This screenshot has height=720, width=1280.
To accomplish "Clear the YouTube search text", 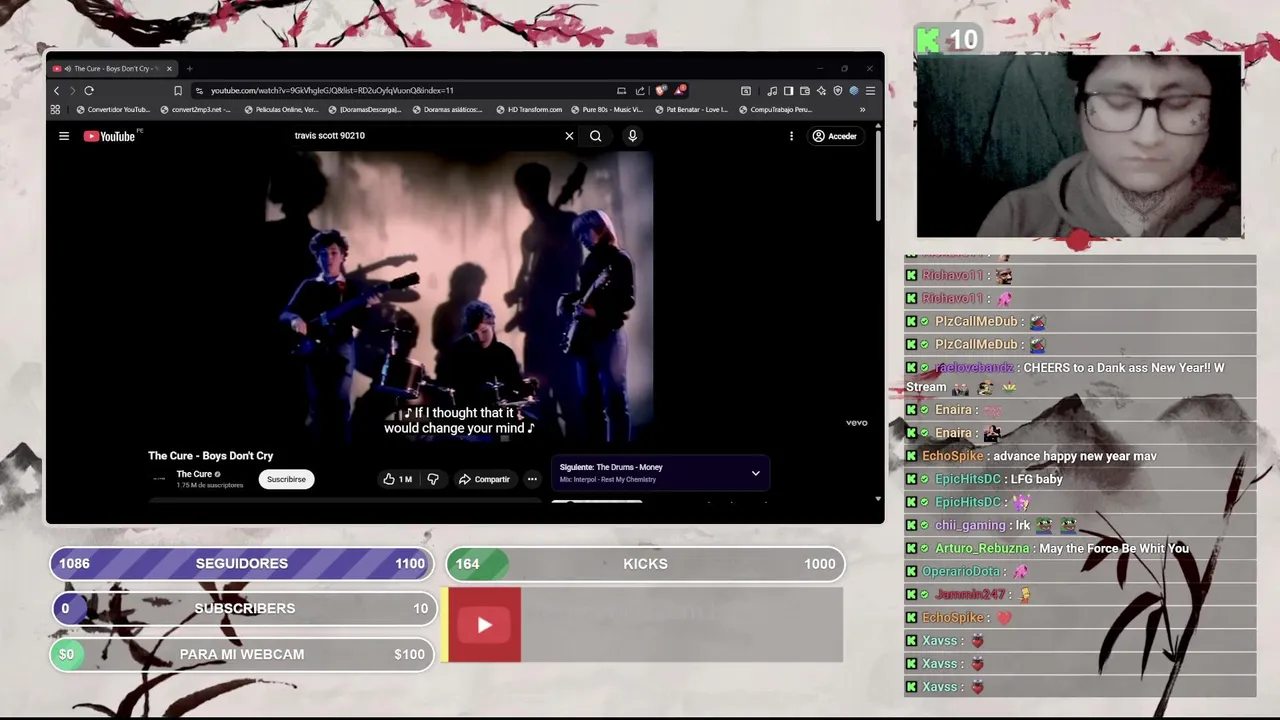I will point(569,136).
